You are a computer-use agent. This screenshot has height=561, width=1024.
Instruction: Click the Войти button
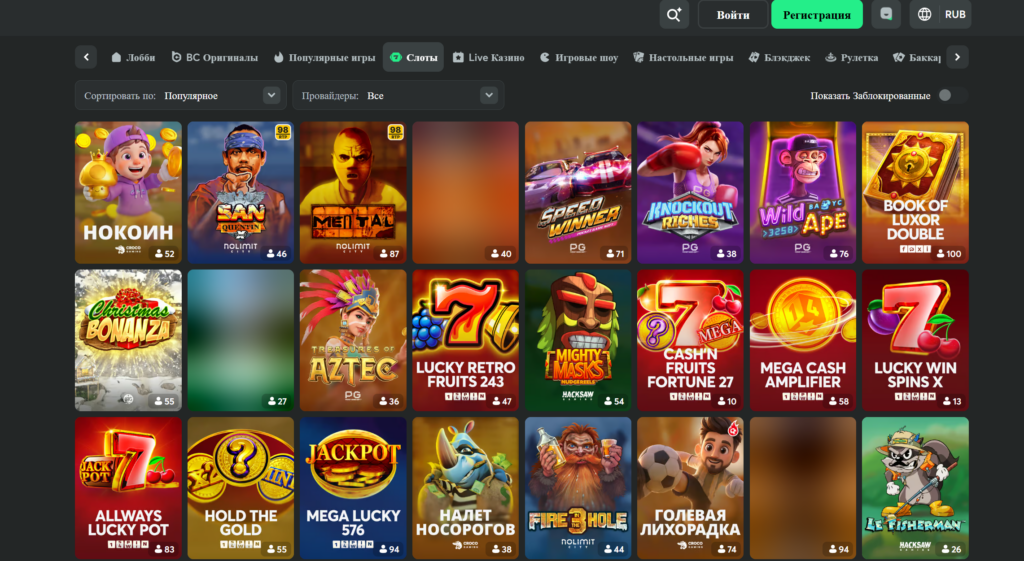coord(733,14)
